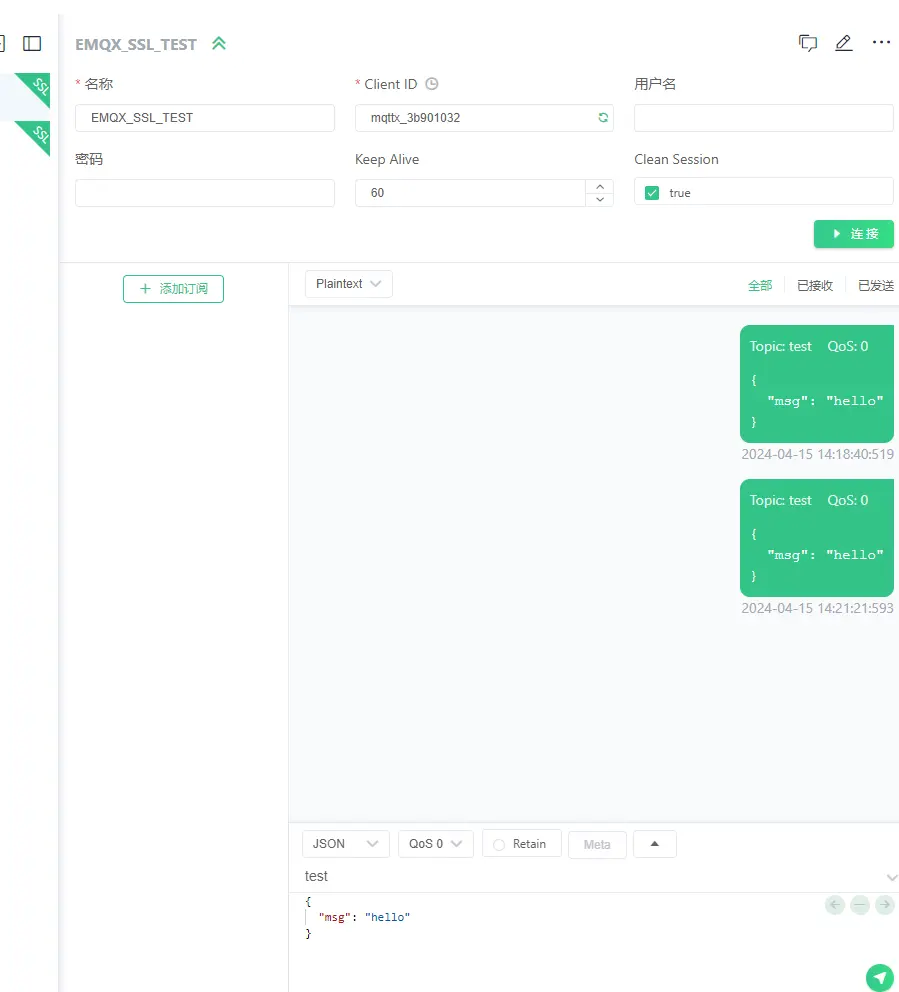899x992 pixels.
Task: Select the first SSL connection in sidebar
Action: [x=25, y=97]
